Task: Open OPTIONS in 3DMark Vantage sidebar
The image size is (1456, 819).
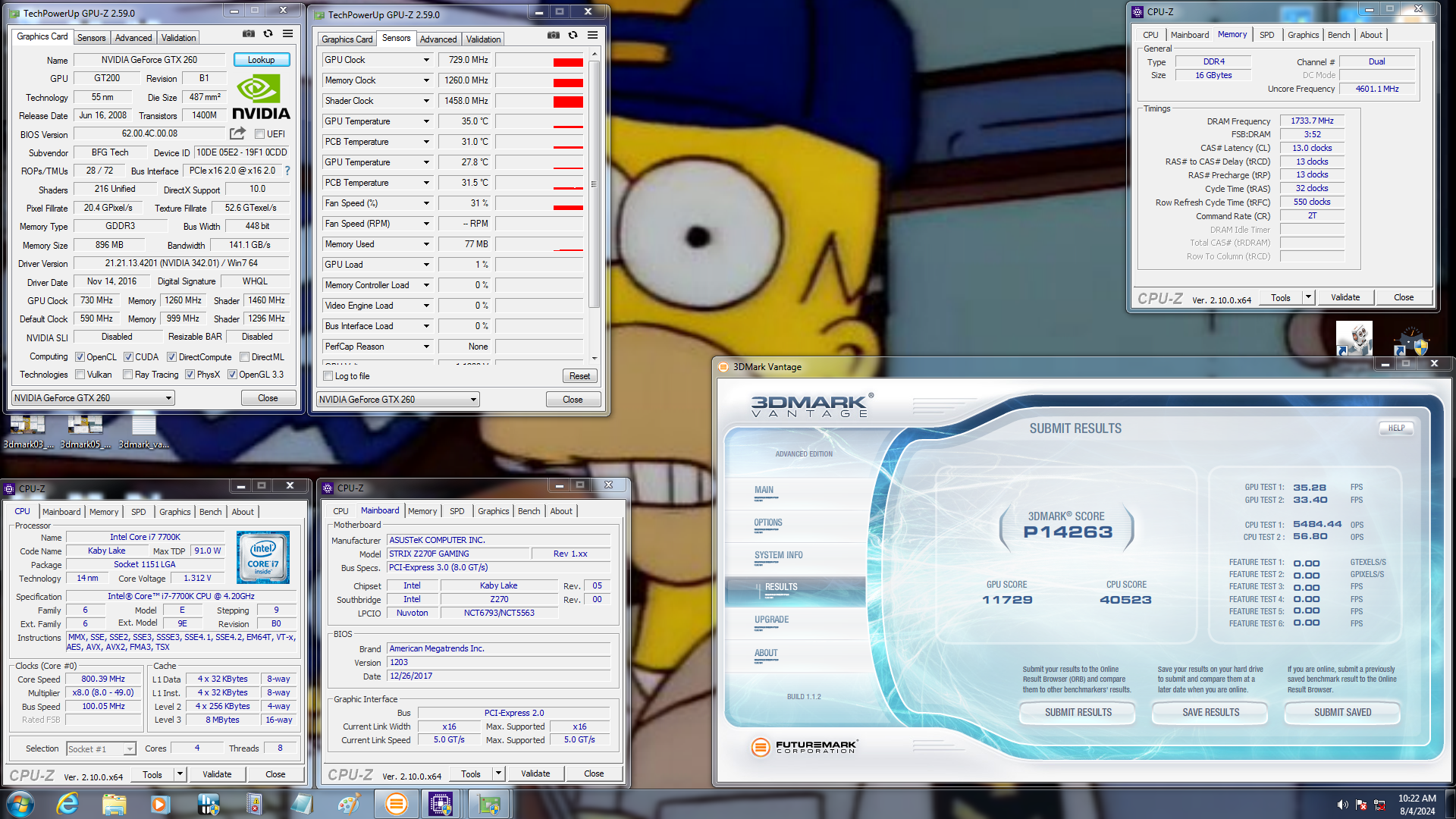Action: (767, 523)
